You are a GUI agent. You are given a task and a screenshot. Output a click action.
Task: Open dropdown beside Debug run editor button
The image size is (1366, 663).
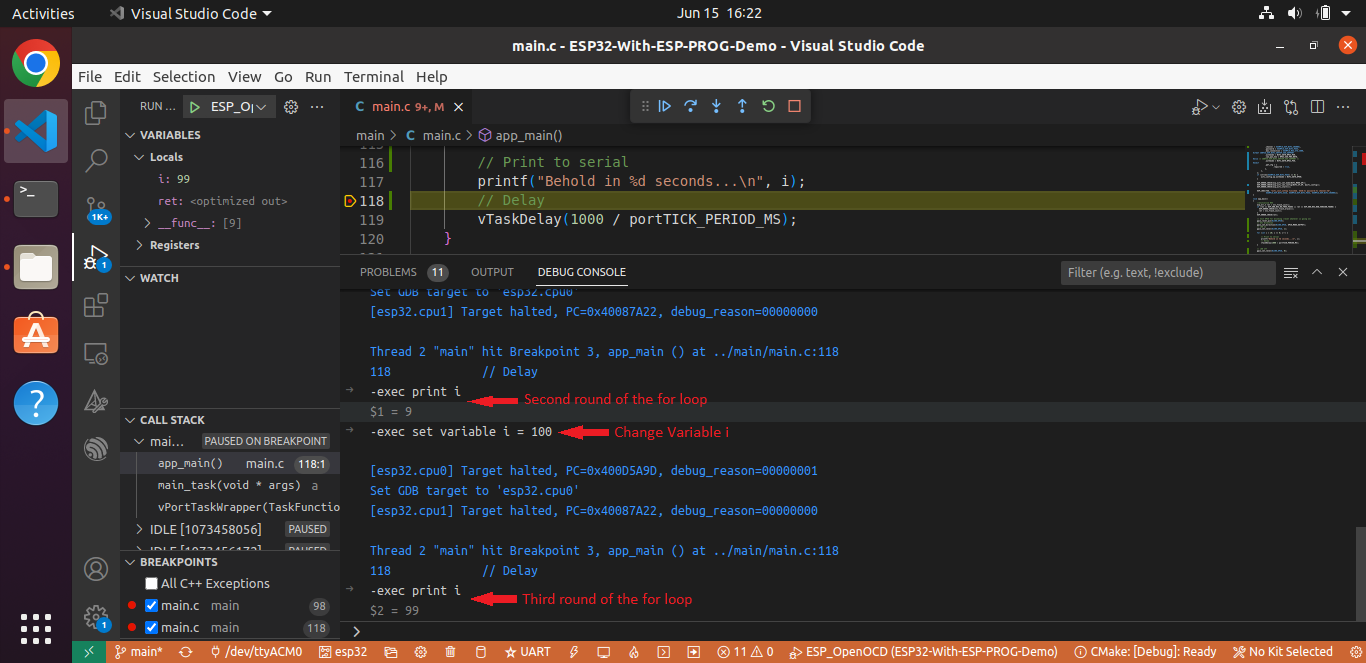pyautogui.click(x=1216, y=106)
